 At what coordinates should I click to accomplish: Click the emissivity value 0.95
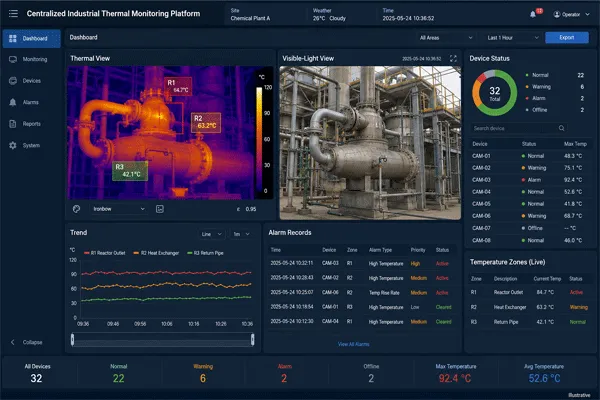click(251, 209)
